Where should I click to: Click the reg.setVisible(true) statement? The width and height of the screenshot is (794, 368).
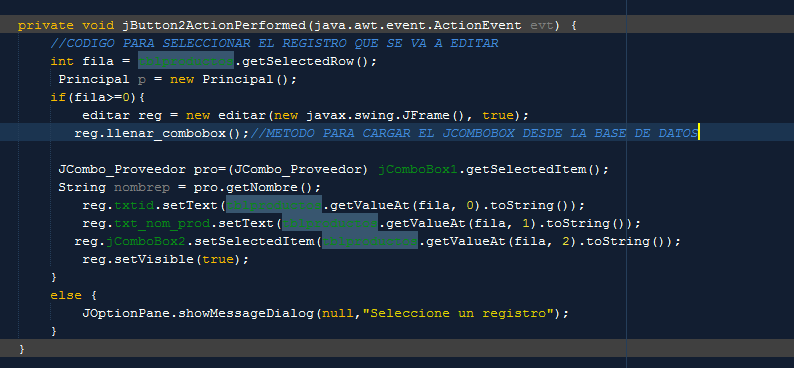point(166,260)
